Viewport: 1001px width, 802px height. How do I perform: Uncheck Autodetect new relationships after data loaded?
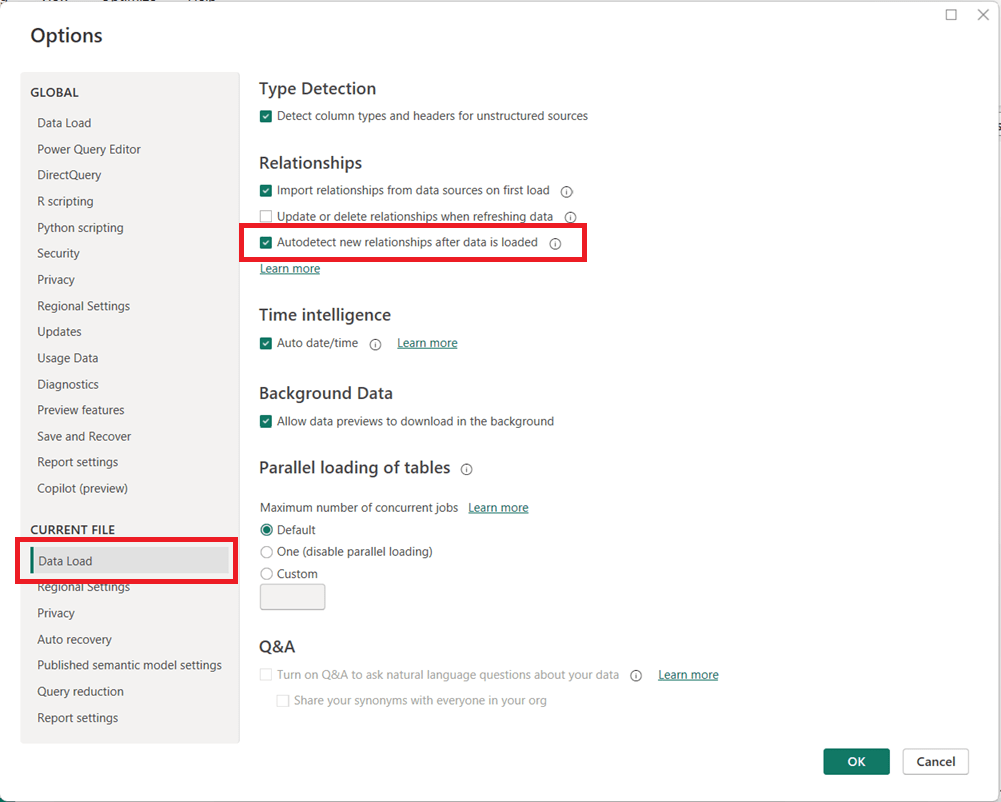[x=266, y=243]
